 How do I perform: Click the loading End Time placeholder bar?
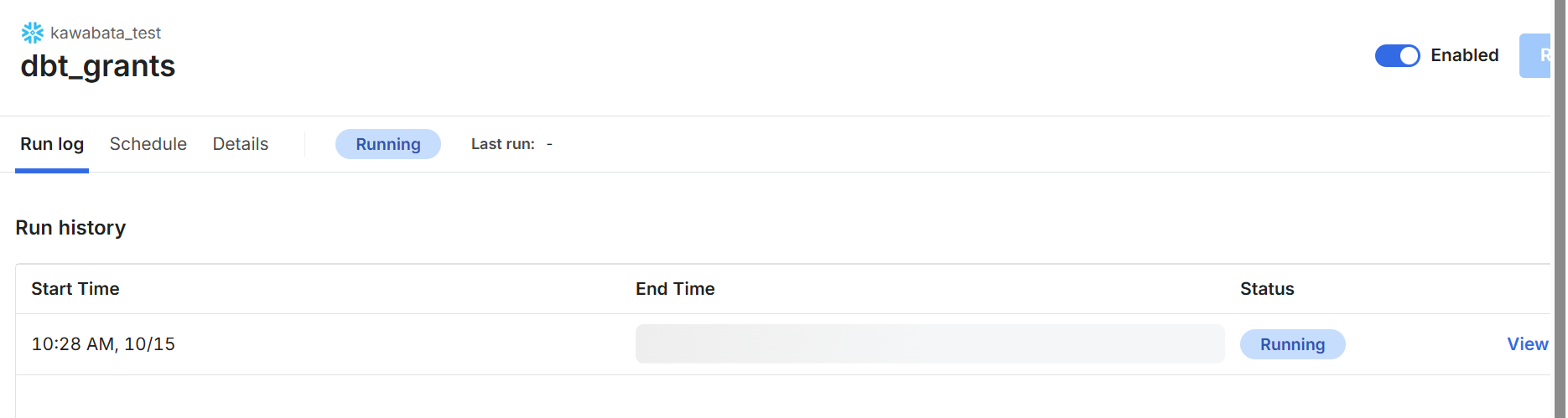point(929,344)
